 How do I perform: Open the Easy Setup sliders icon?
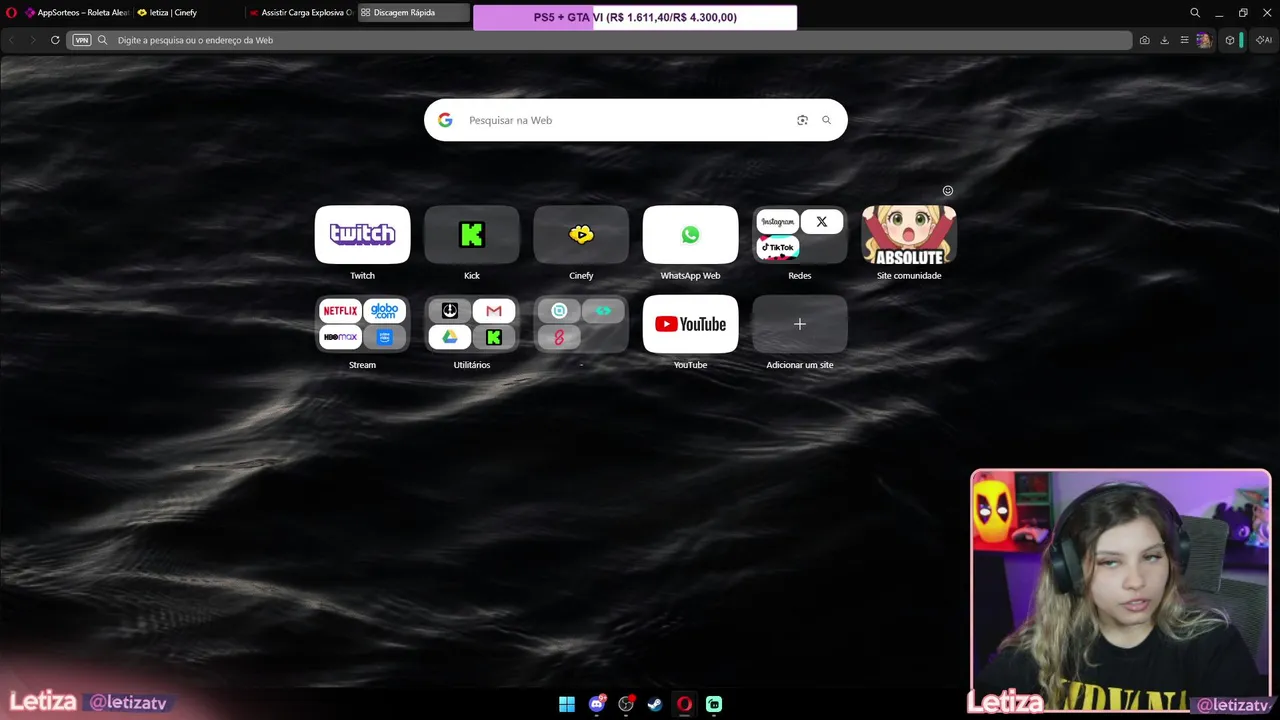click(1184, 40)
